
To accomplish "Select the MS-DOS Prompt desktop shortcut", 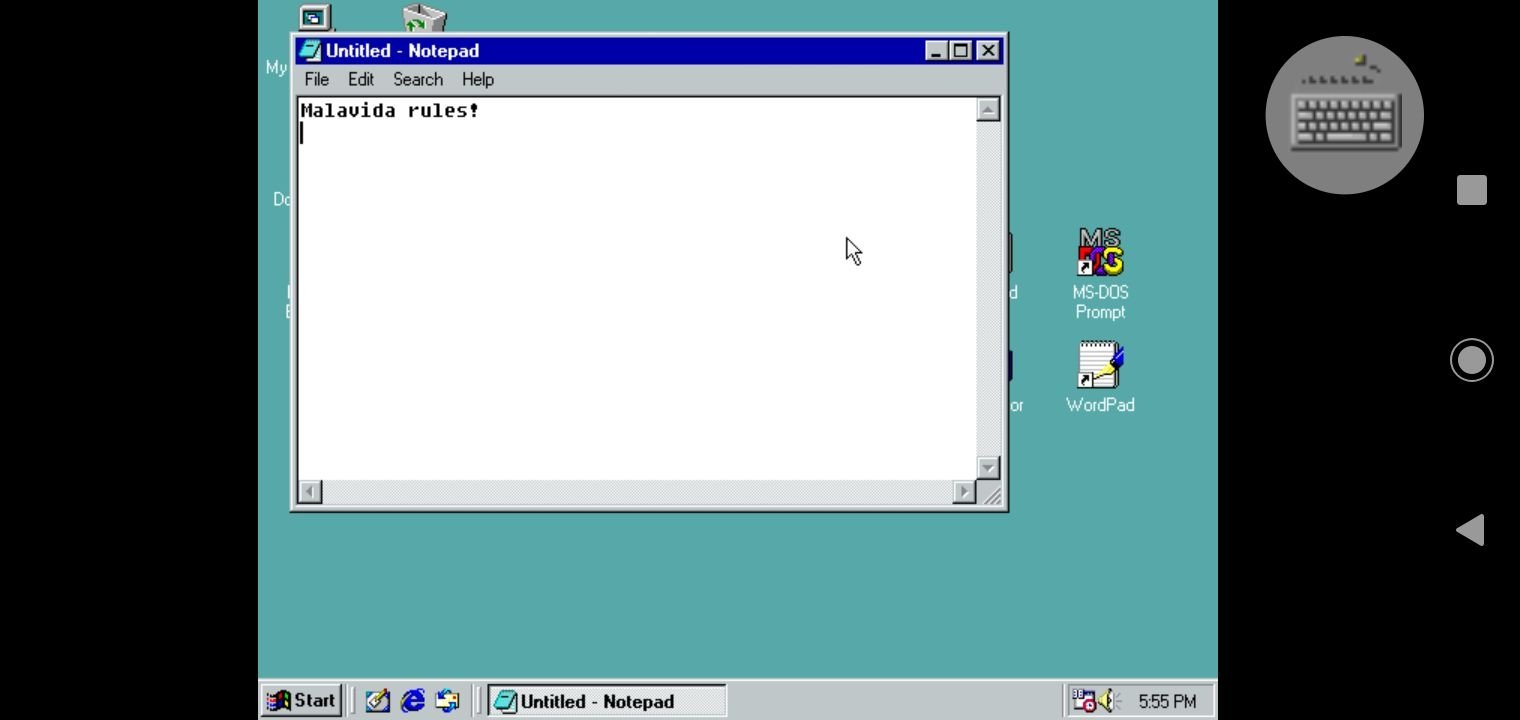I will [1100, 273].
